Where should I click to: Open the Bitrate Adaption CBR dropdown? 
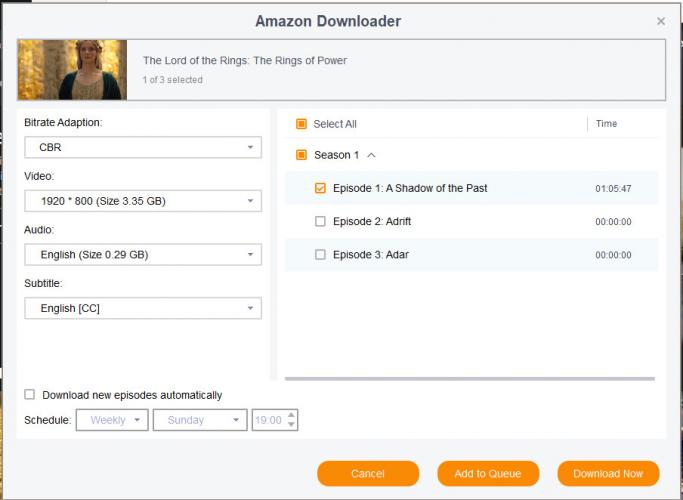click(143, 147)
